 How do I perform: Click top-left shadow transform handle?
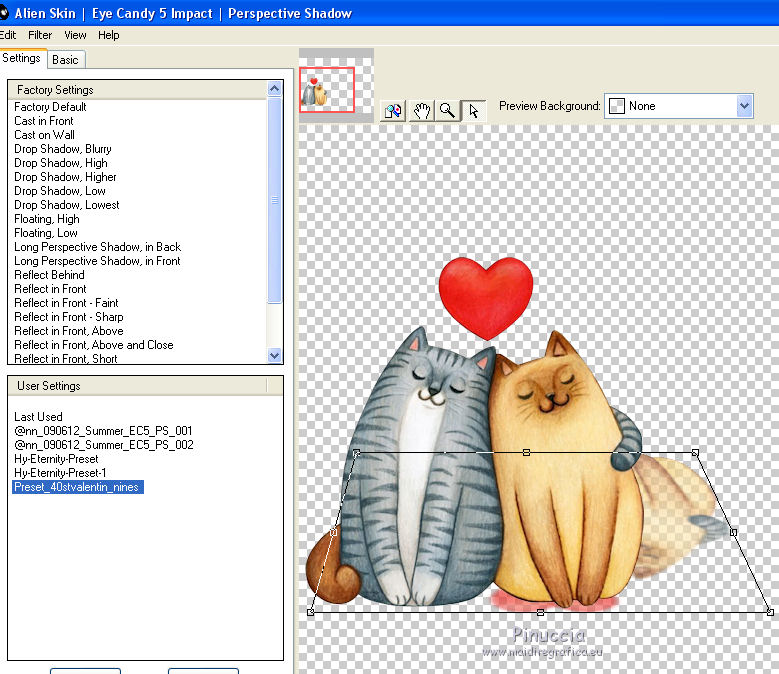[356, 453]
